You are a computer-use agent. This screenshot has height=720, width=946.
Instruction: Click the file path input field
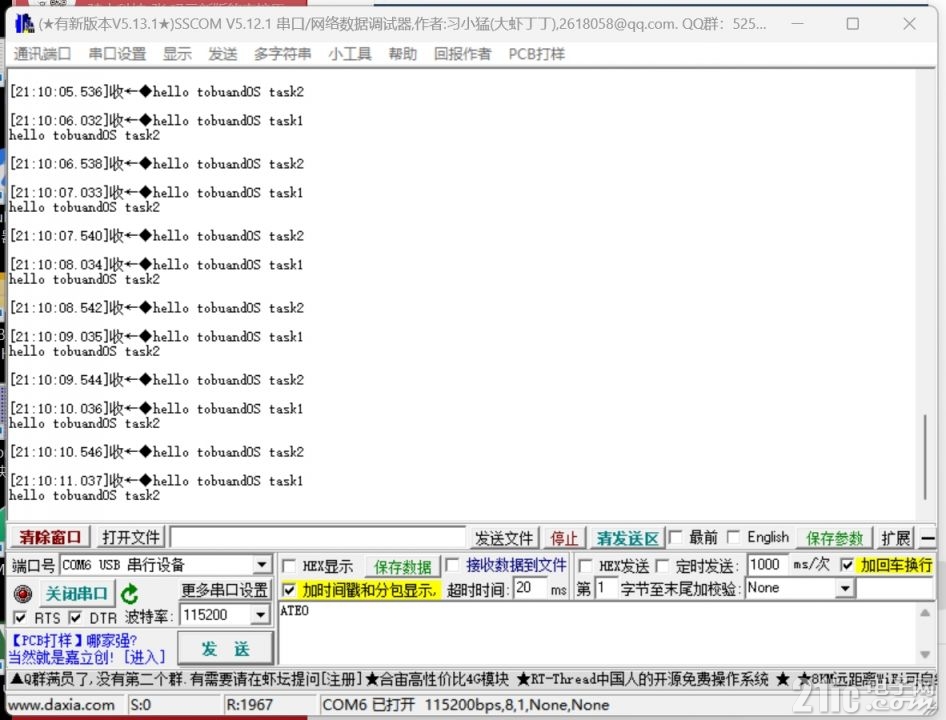click(x=318, y=537)
